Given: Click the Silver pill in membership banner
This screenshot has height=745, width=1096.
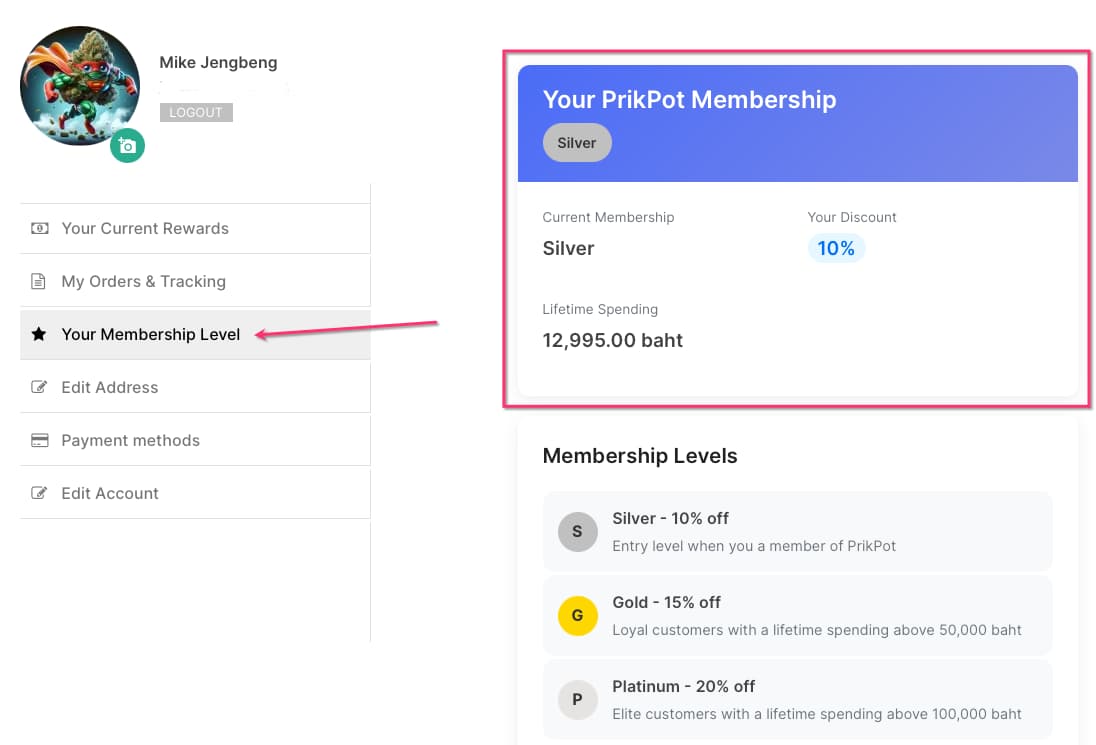Looking at the screenshot, I should pos(577,143).
